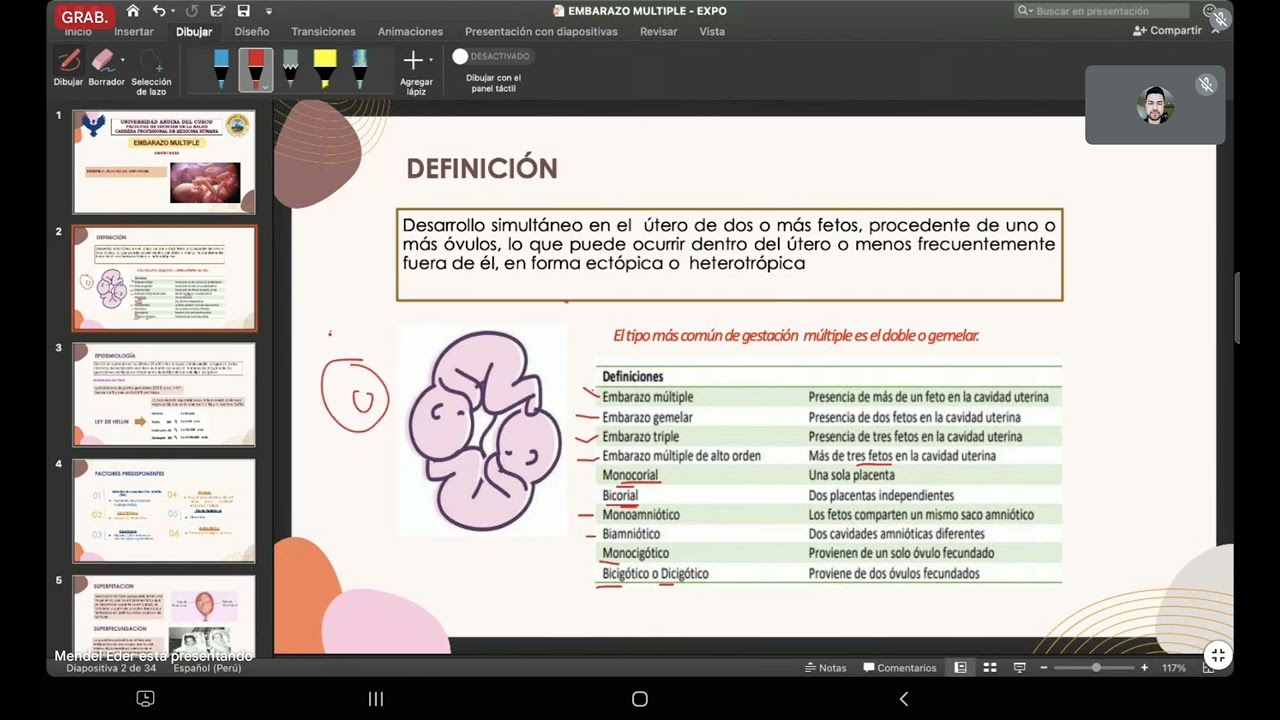Open the Inicio tab
The height and width of the screenshot is (720, 1280).
point(78,31)
